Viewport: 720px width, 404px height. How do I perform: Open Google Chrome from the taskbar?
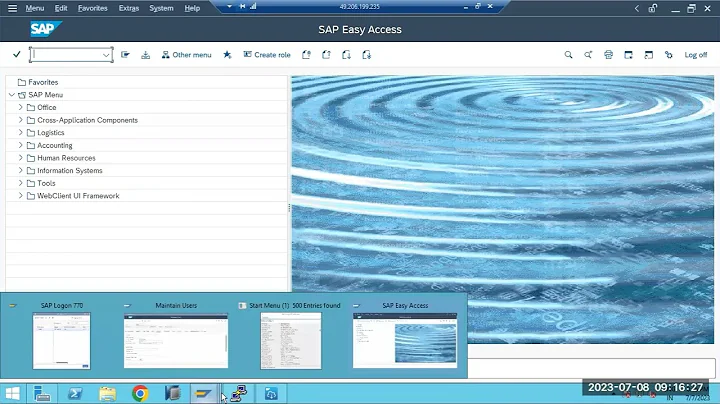140,393
